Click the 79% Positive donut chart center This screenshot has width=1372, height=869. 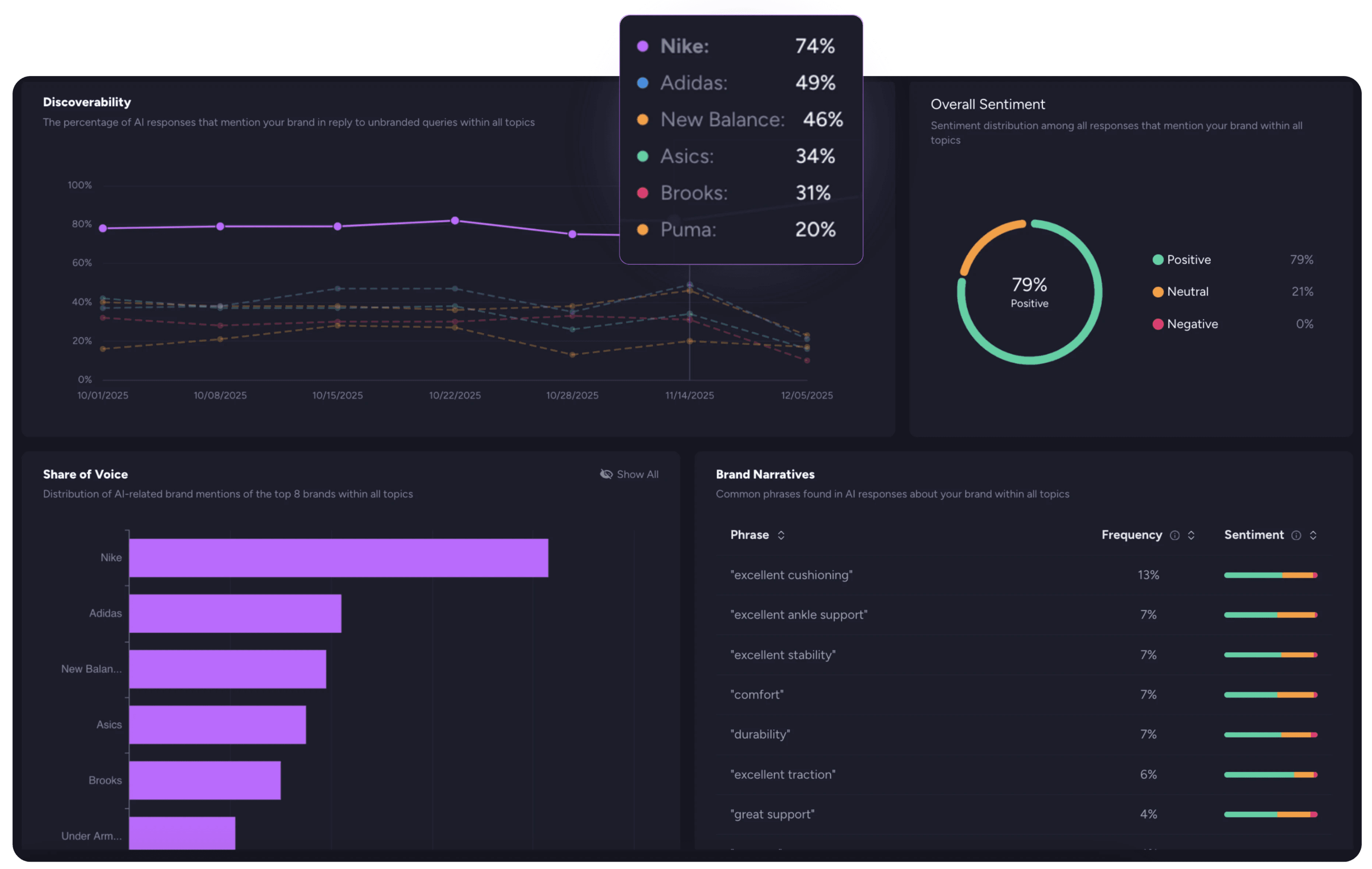click(1029, 292)
